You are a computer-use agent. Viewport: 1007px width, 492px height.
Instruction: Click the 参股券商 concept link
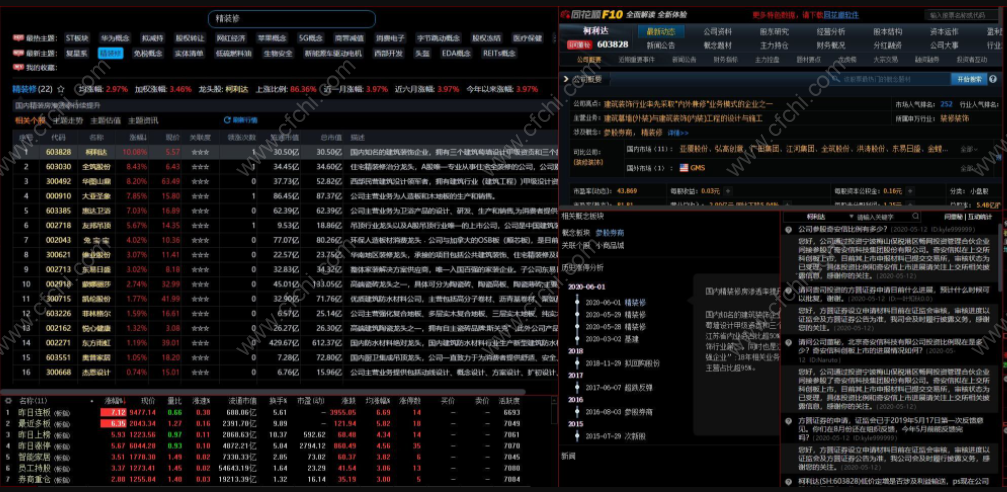point(609,233)
